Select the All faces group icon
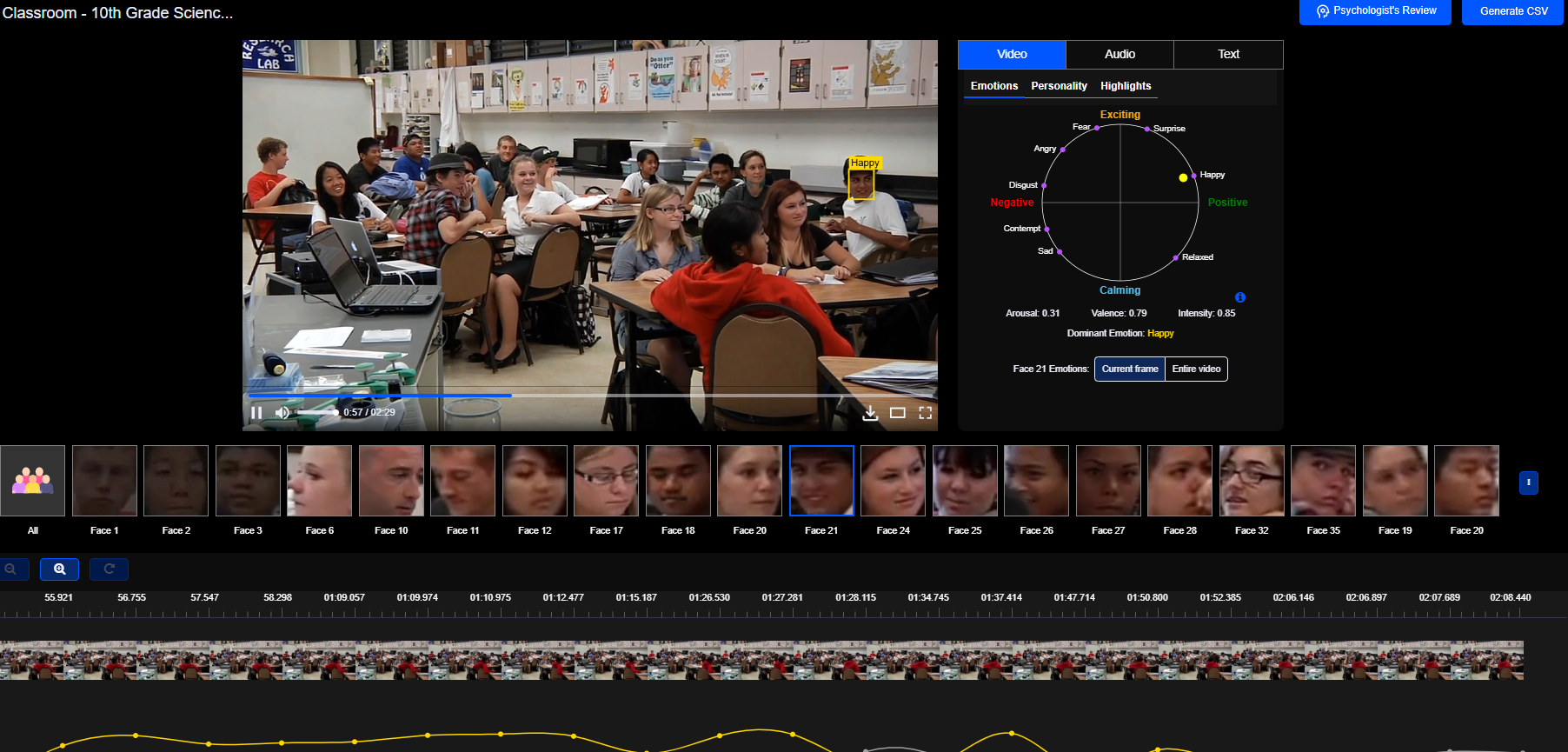1568x752 pixels. pyautogui.click(x=33, y=481)
